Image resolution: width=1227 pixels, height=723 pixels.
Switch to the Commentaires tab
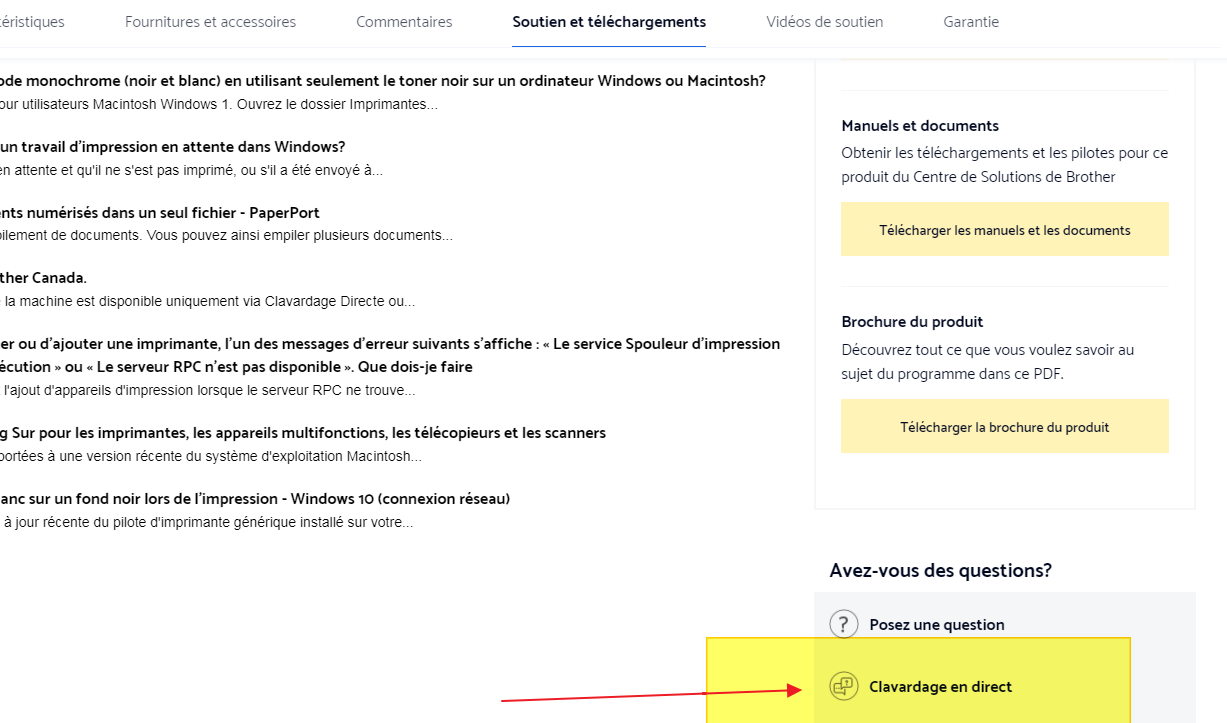tap(404, 22)
